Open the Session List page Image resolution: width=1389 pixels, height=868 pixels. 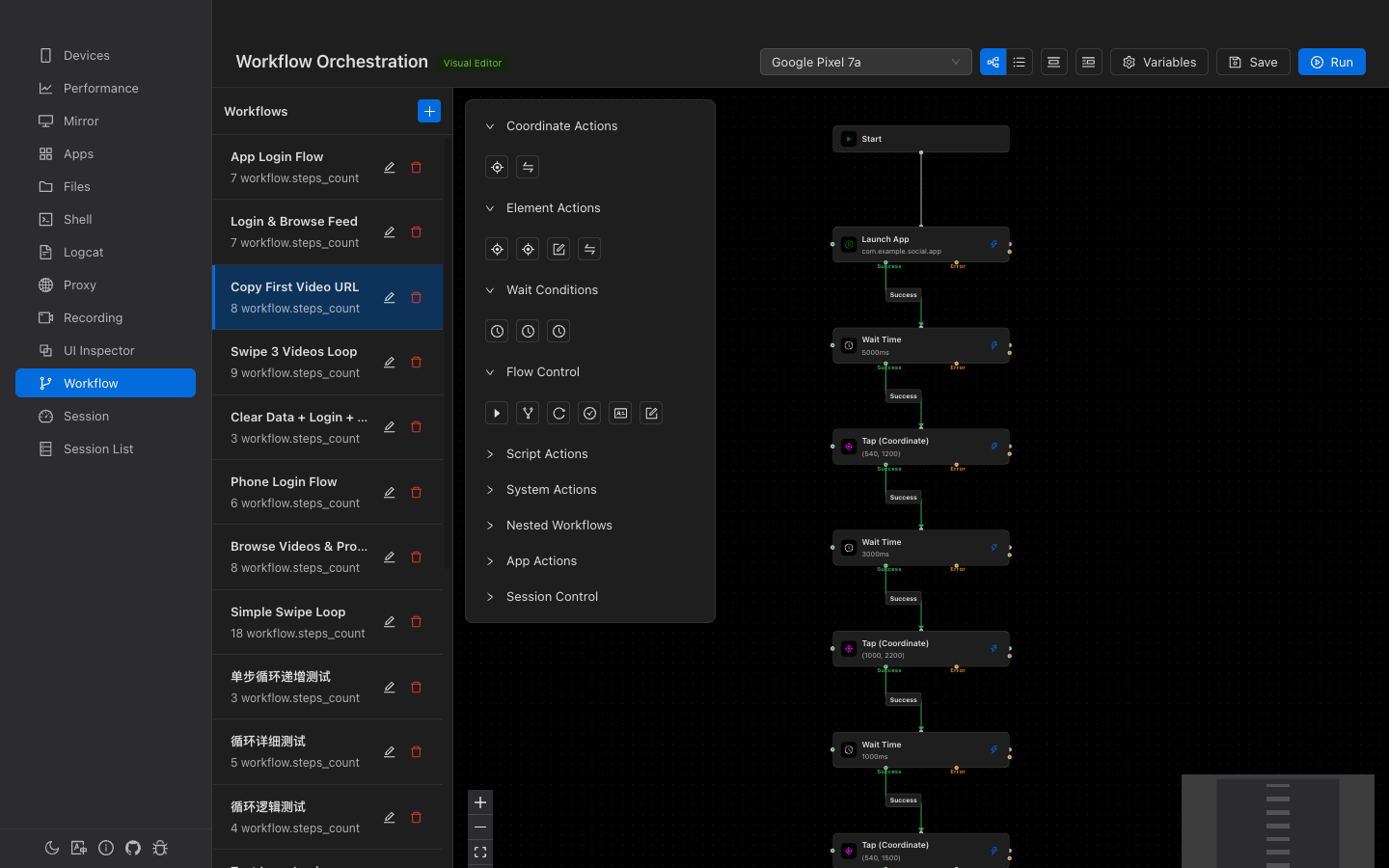(98, 448)
